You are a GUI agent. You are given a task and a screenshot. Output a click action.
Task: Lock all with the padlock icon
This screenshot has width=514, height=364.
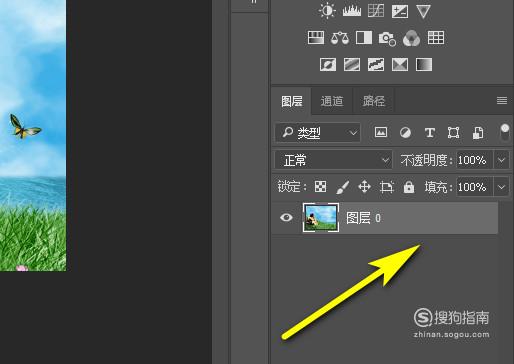point(409,187)
